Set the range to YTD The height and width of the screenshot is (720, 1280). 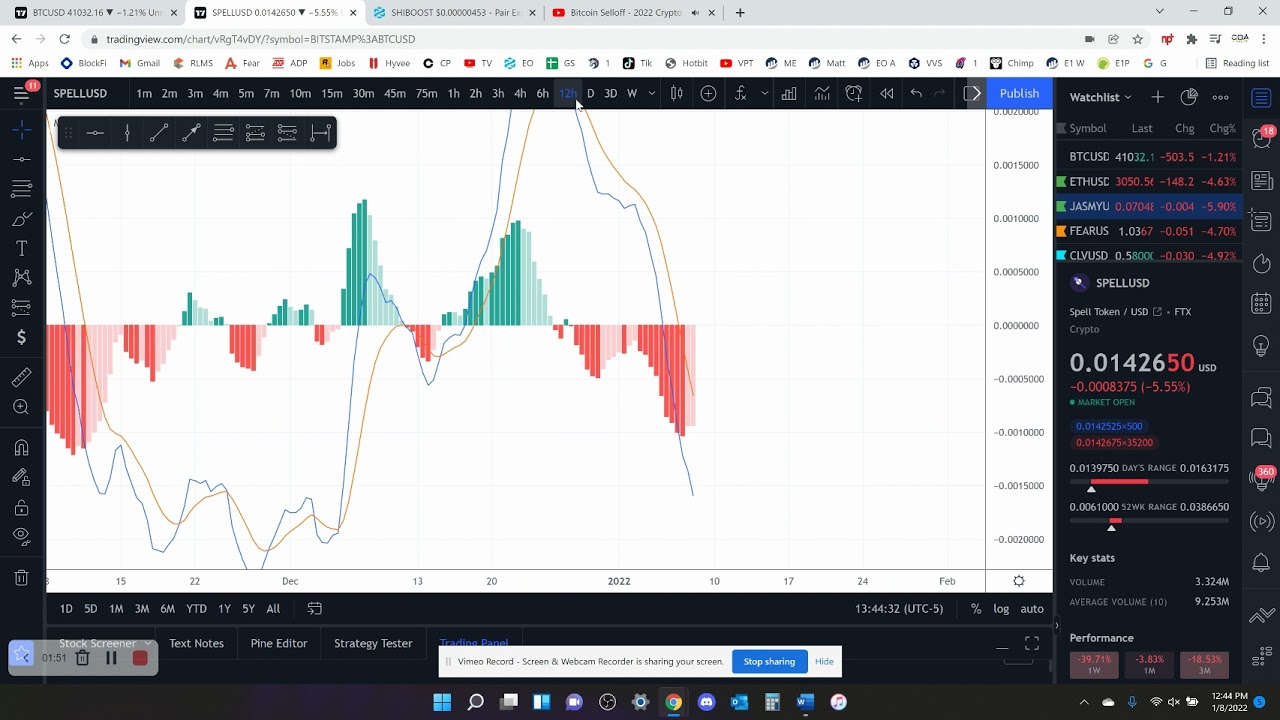point(197,608)
